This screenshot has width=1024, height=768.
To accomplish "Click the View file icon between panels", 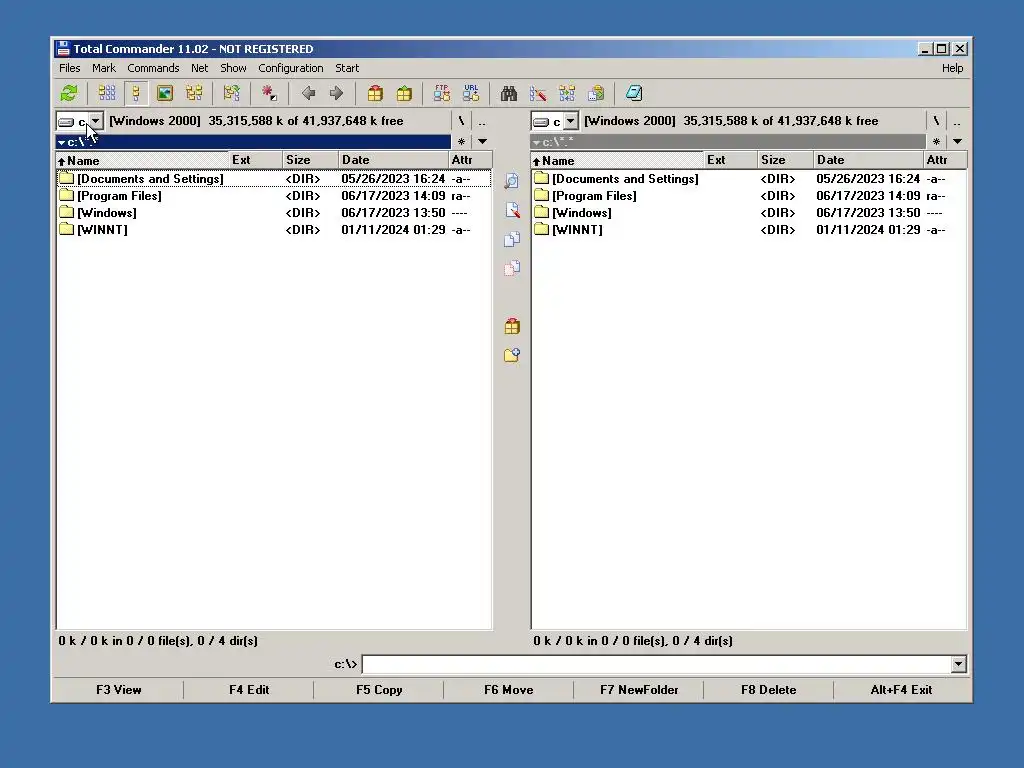I will (x=512, y=181).
